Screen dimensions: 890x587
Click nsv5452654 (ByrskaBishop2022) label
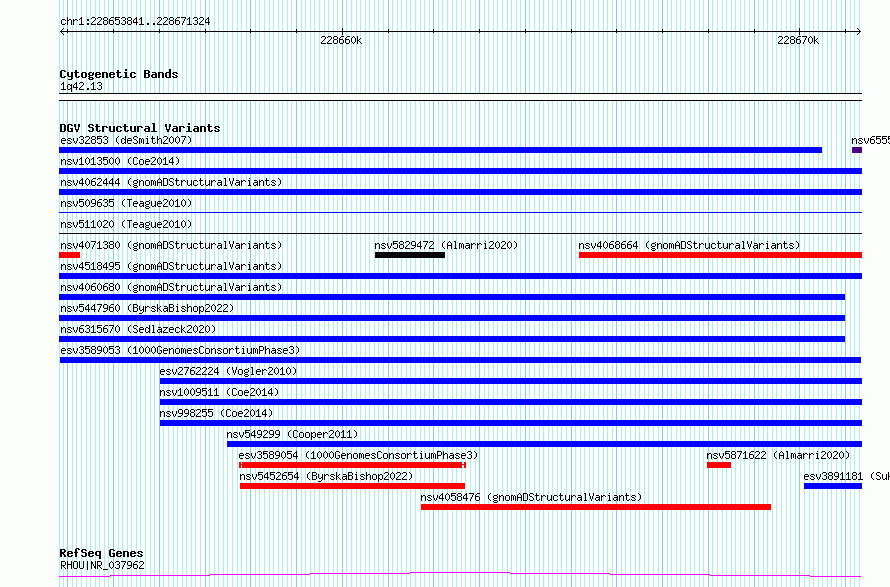point(326,476)
